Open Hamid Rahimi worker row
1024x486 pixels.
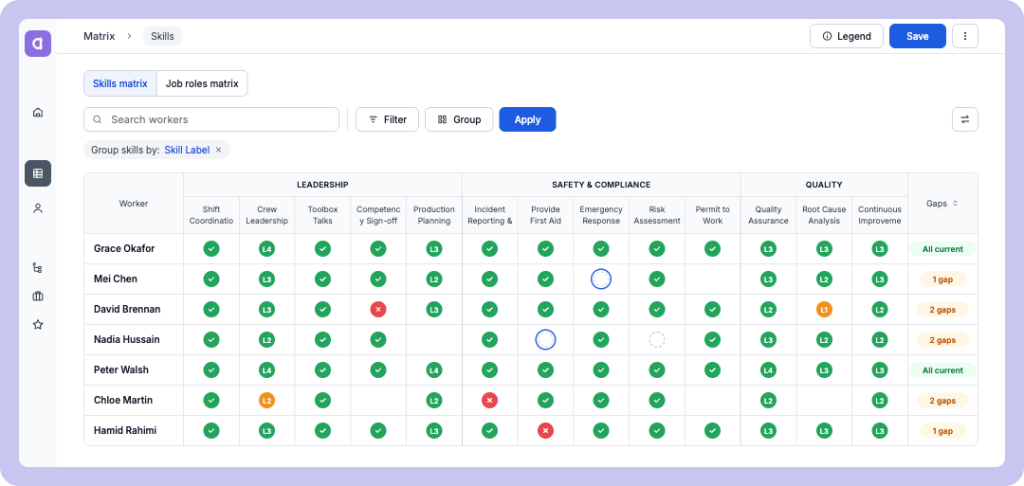pos(125,430)
